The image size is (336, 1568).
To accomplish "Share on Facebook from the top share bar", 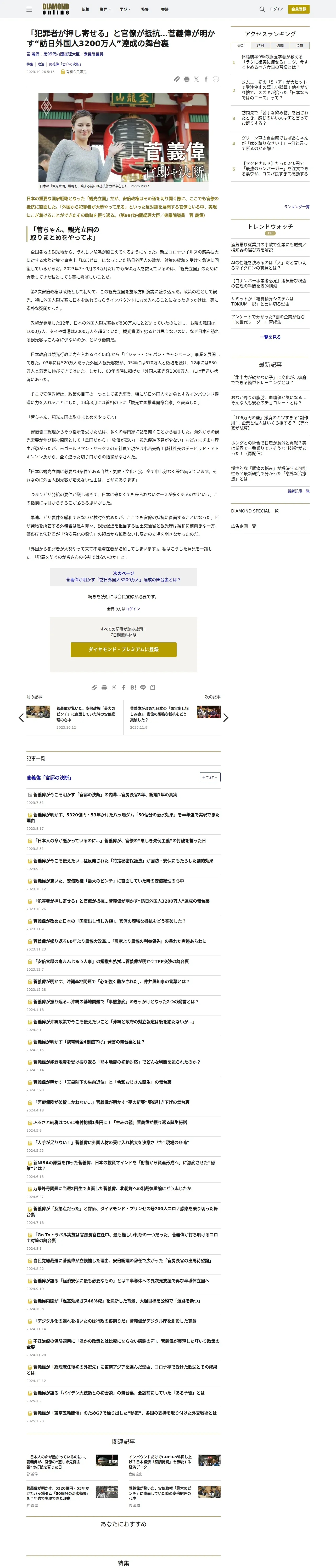I will [206, 79].
